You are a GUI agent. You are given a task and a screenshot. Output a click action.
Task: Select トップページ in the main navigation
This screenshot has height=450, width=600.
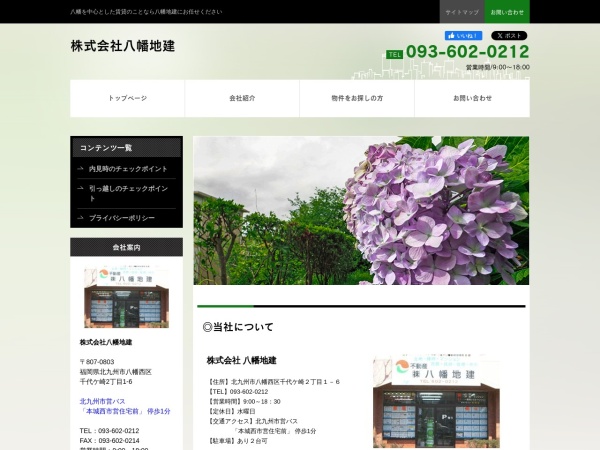(x=127, y=98)
